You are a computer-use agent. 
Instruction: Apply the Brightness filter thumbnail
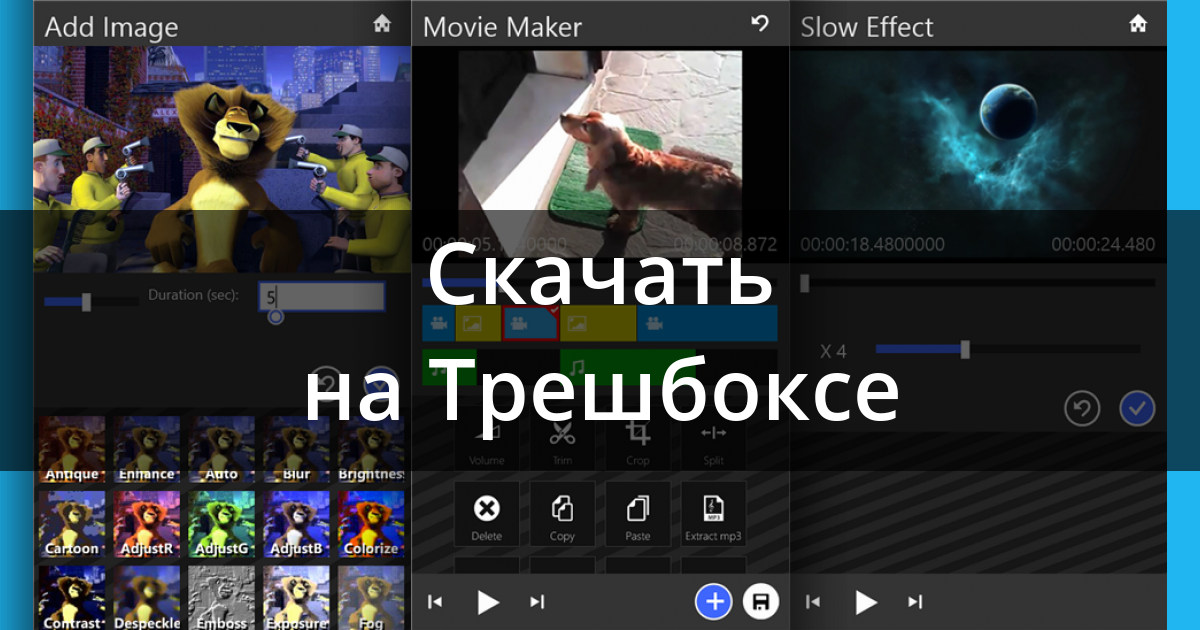[371, 450]
